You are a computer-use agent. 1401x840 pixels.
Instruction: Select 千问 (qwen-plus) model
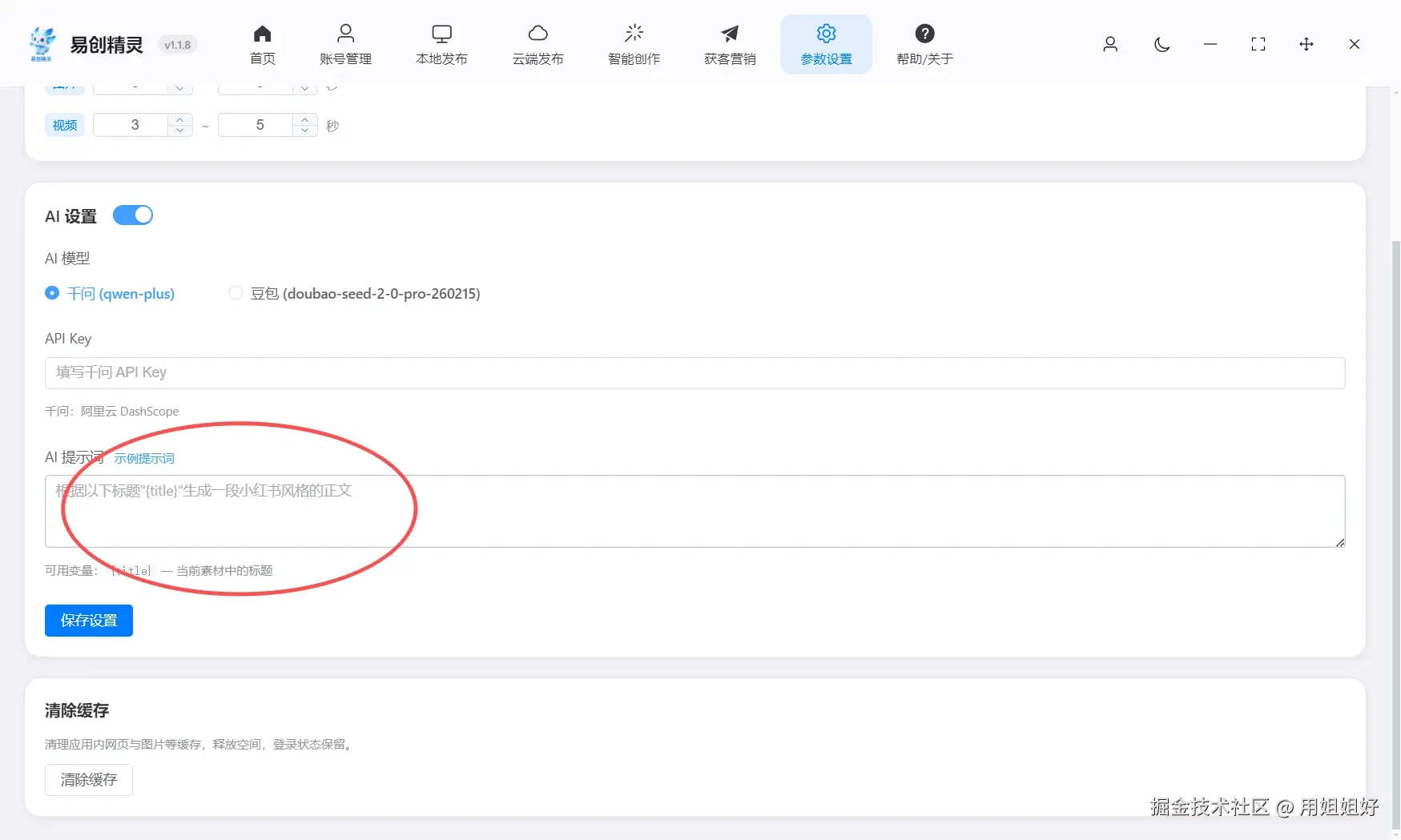(110, 294)
